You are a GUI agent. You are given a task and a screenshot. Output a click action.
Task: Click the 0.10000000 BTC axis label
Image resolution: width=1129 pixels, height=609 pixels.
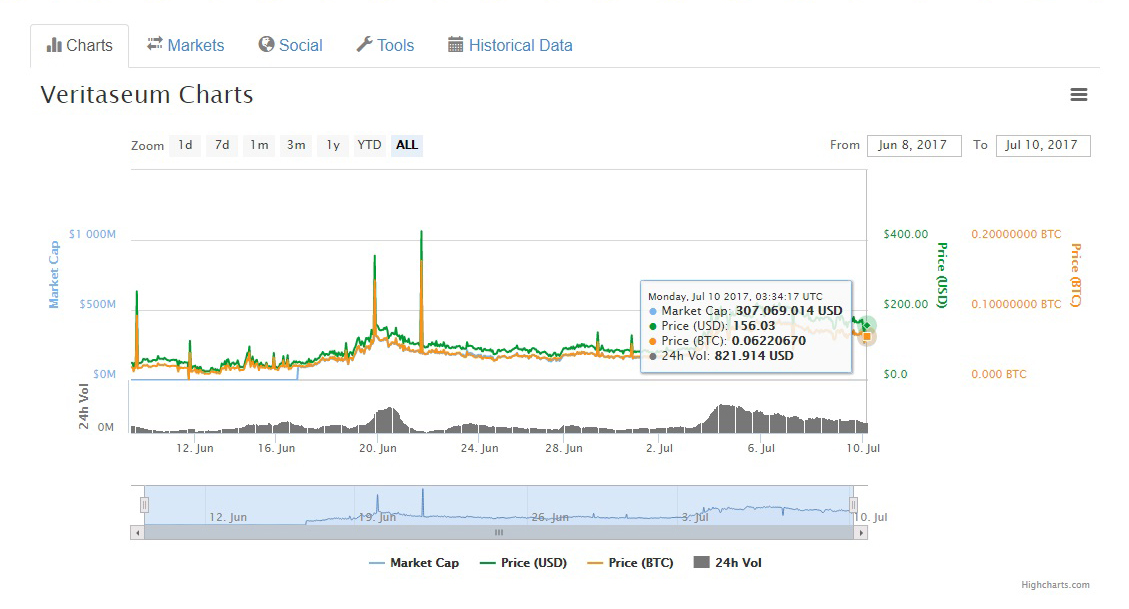1016,304
